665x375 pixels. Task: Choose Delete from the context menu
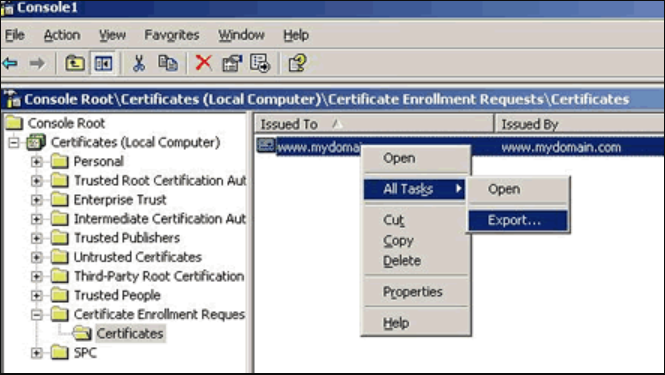[416, 260]
